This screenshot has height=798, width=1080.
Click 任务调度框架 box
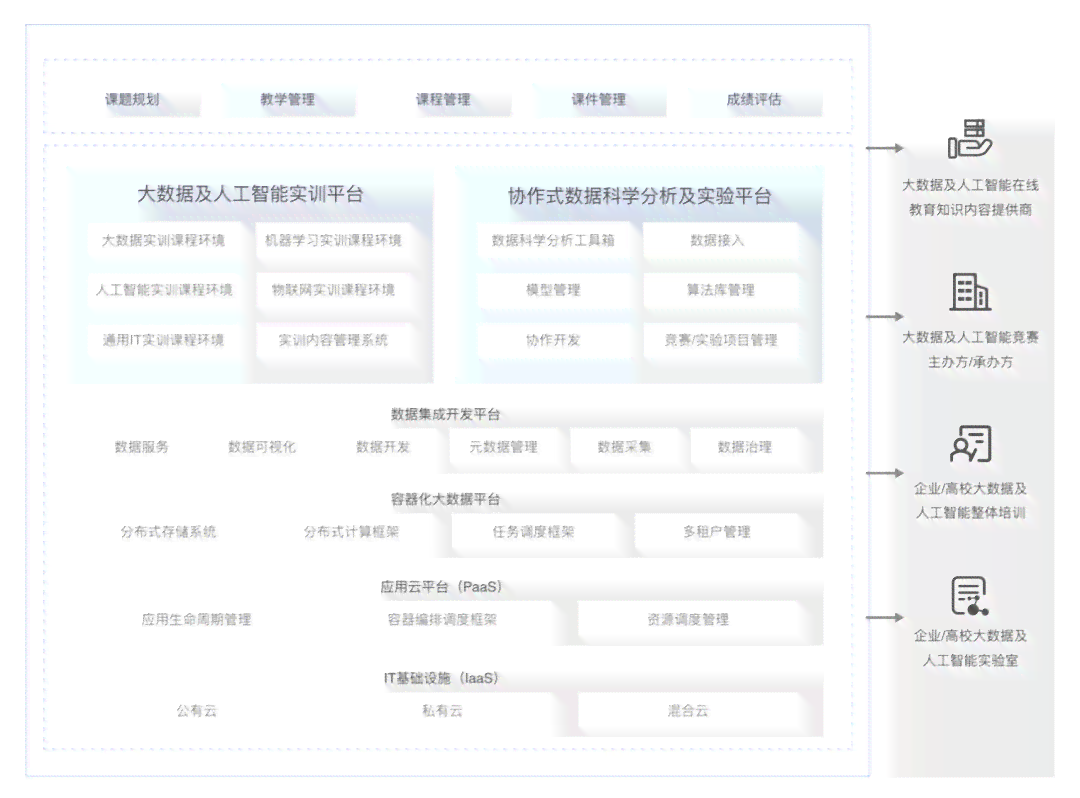533,532
